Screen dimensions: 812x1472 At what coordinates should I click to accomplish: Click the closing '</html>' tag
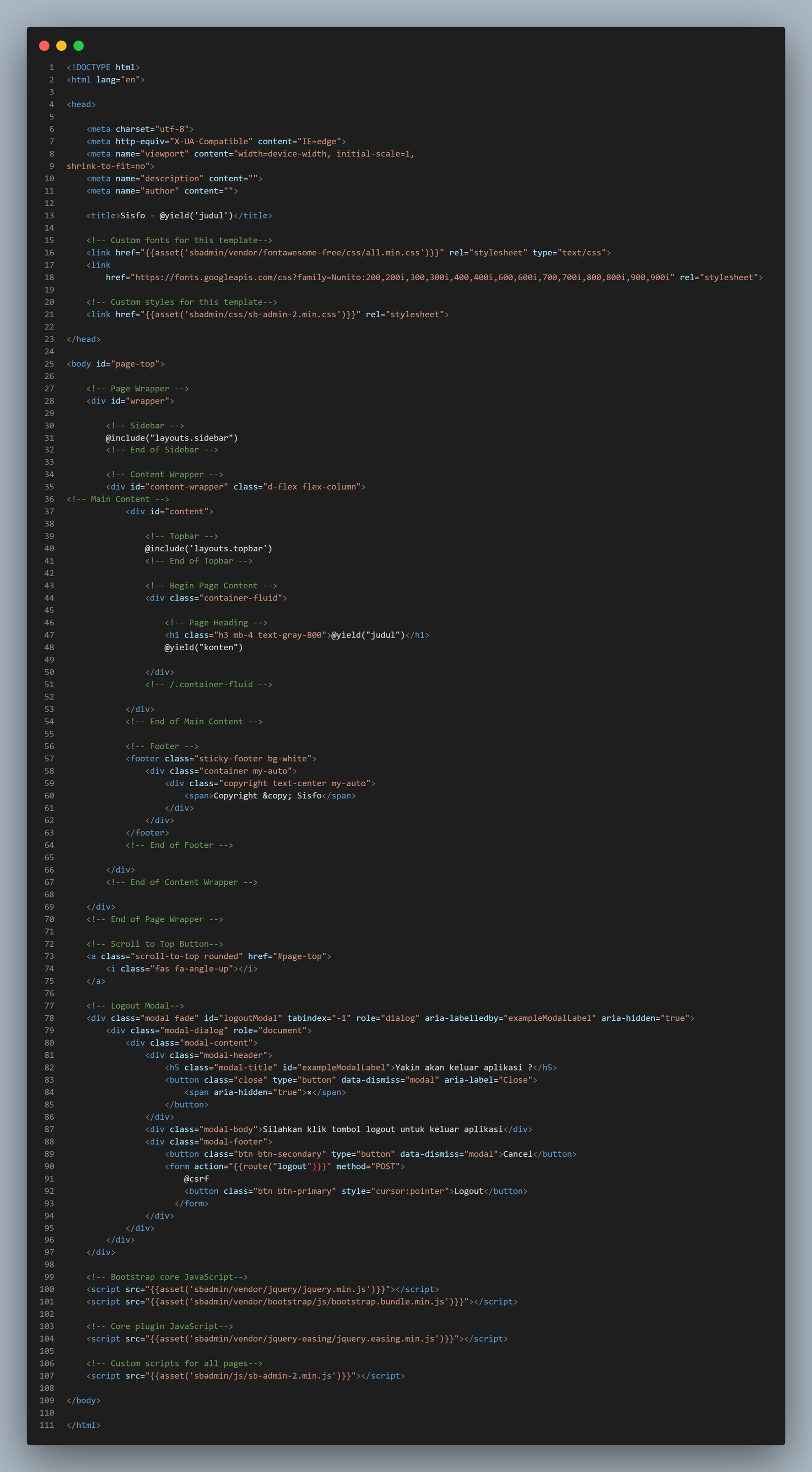[x=83, y=1426]
